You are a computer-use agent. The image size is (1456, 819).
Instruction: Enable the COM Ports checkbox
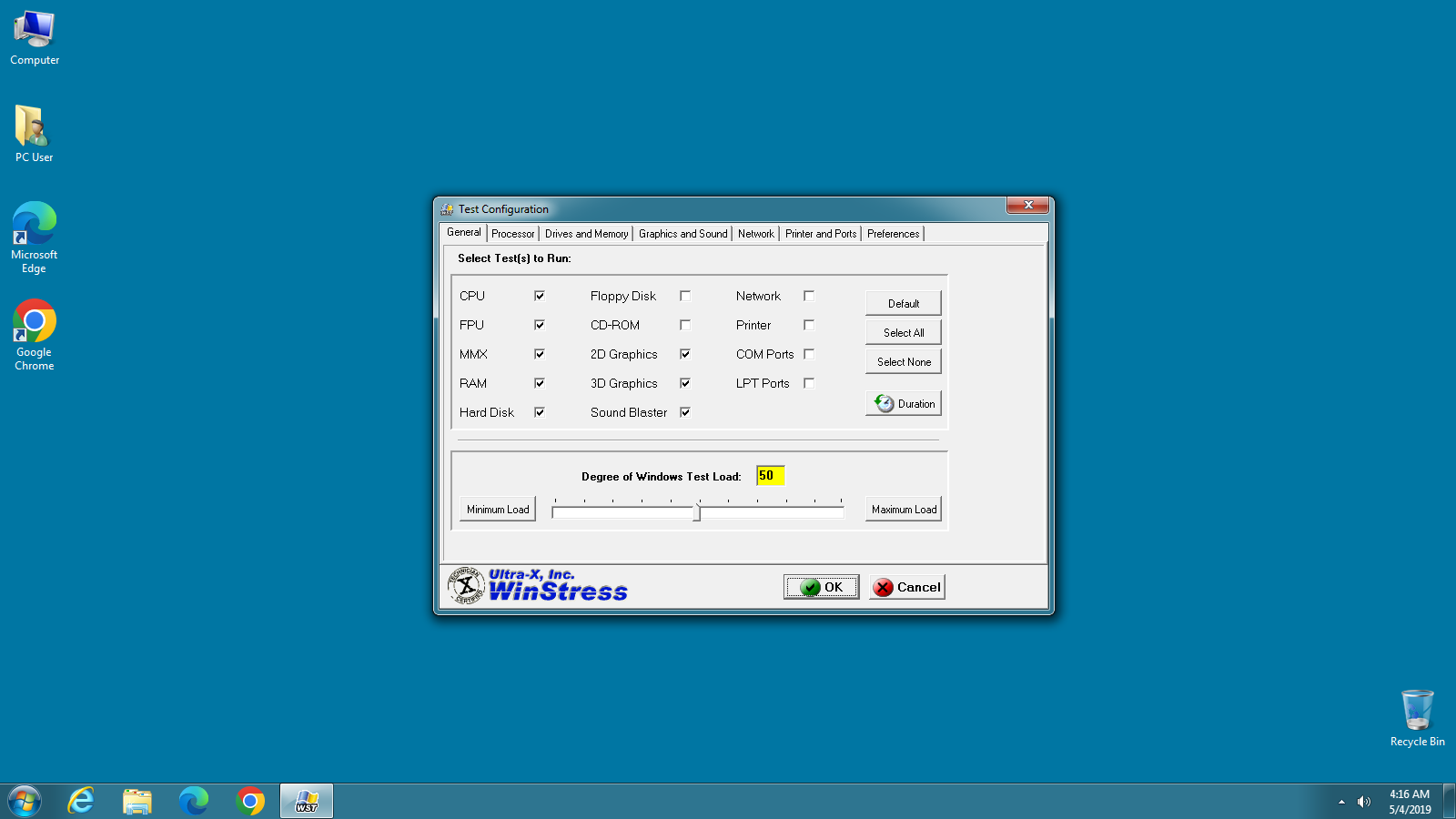click(x=809, y=354)
